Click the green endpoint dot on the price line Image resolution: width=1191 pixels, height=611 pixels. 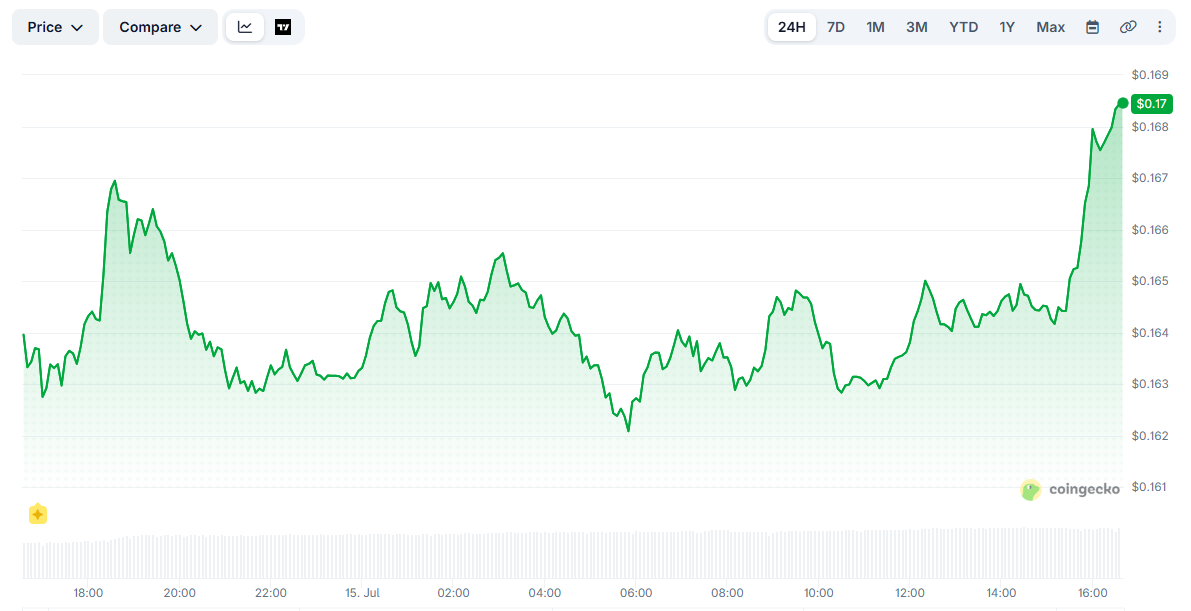(x=1123, y=103)
